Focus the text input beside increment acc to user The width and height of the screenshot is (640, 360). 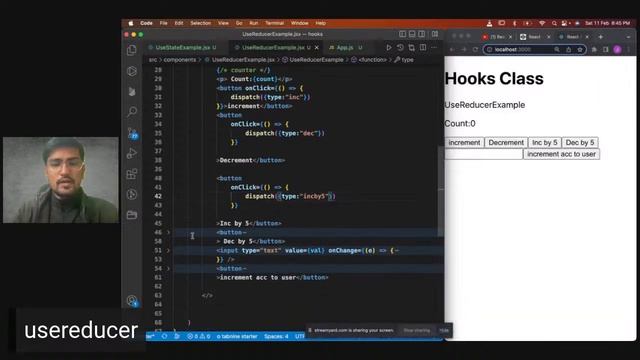click(x=483, y=154)
